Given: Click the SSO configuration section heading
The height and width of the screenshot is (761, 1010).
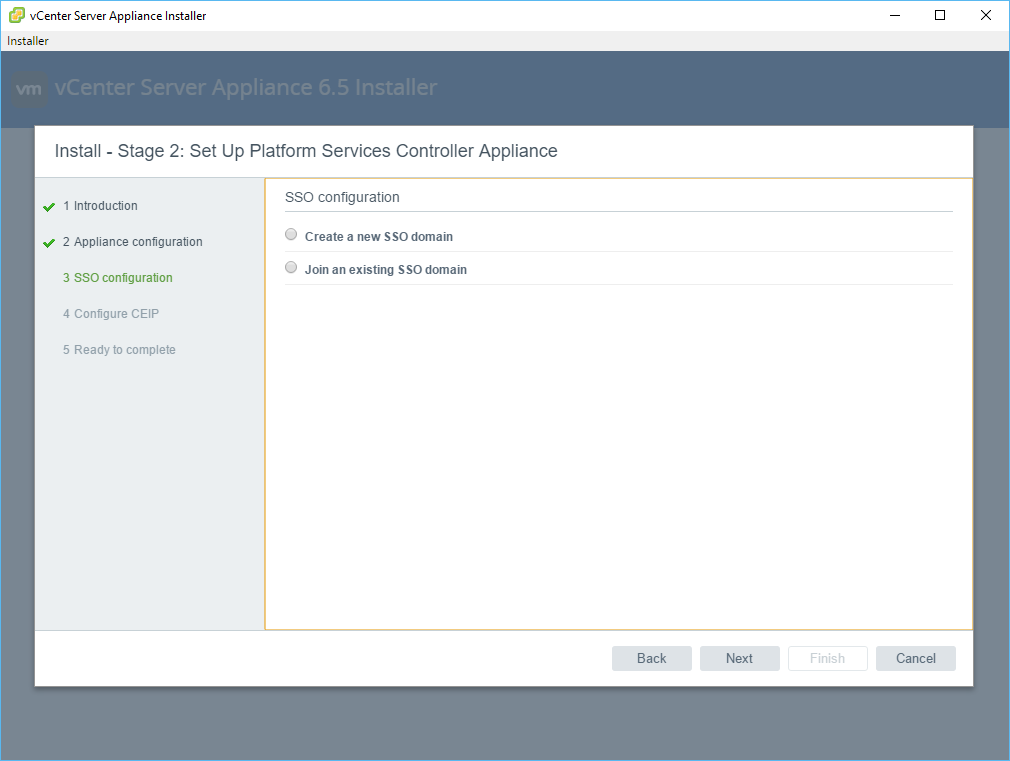Looking at the screenshot, I should (x=342, y=197).
